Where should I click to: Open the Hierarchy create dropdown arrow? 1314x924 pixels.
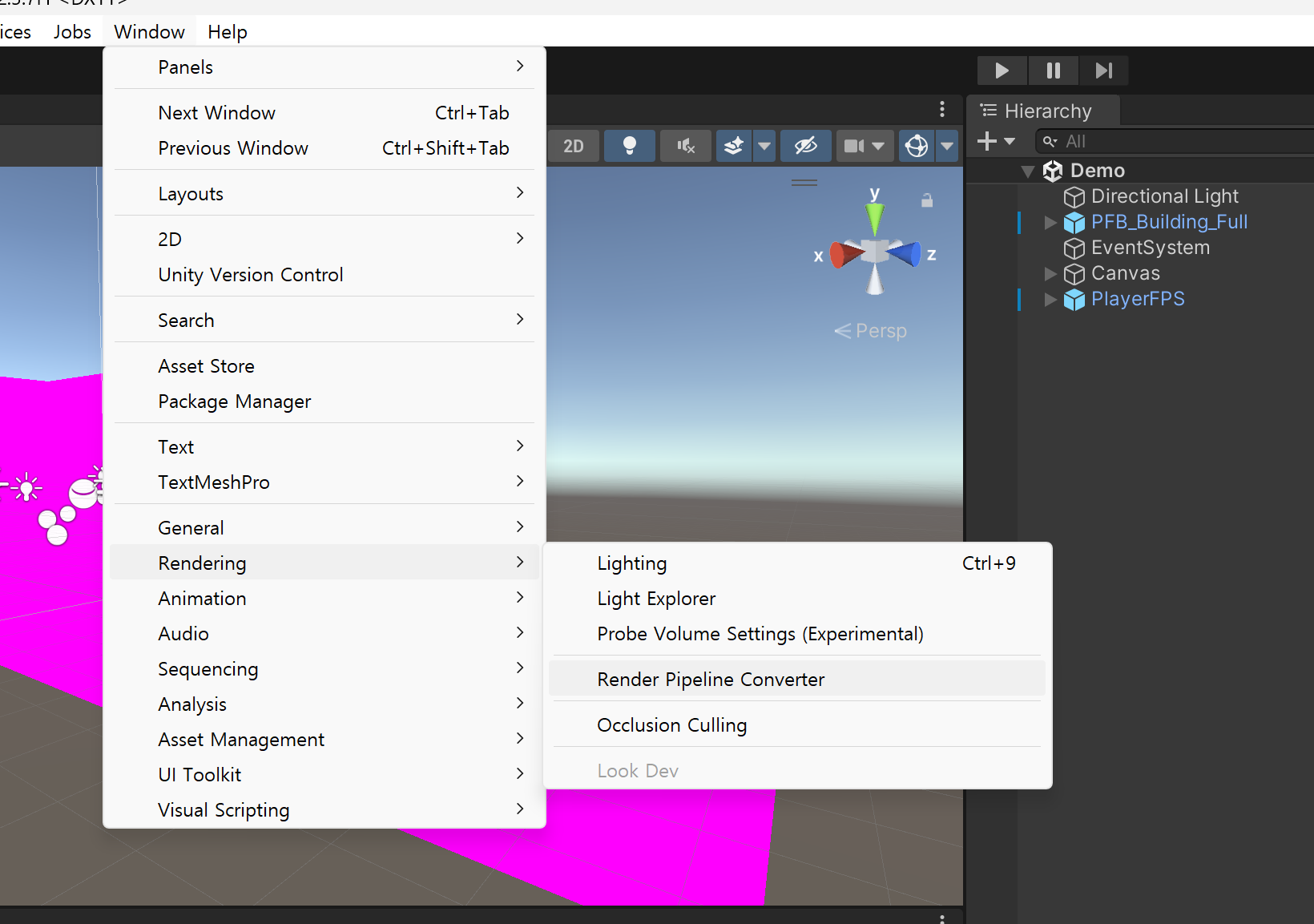click(x=1010, y=141)
